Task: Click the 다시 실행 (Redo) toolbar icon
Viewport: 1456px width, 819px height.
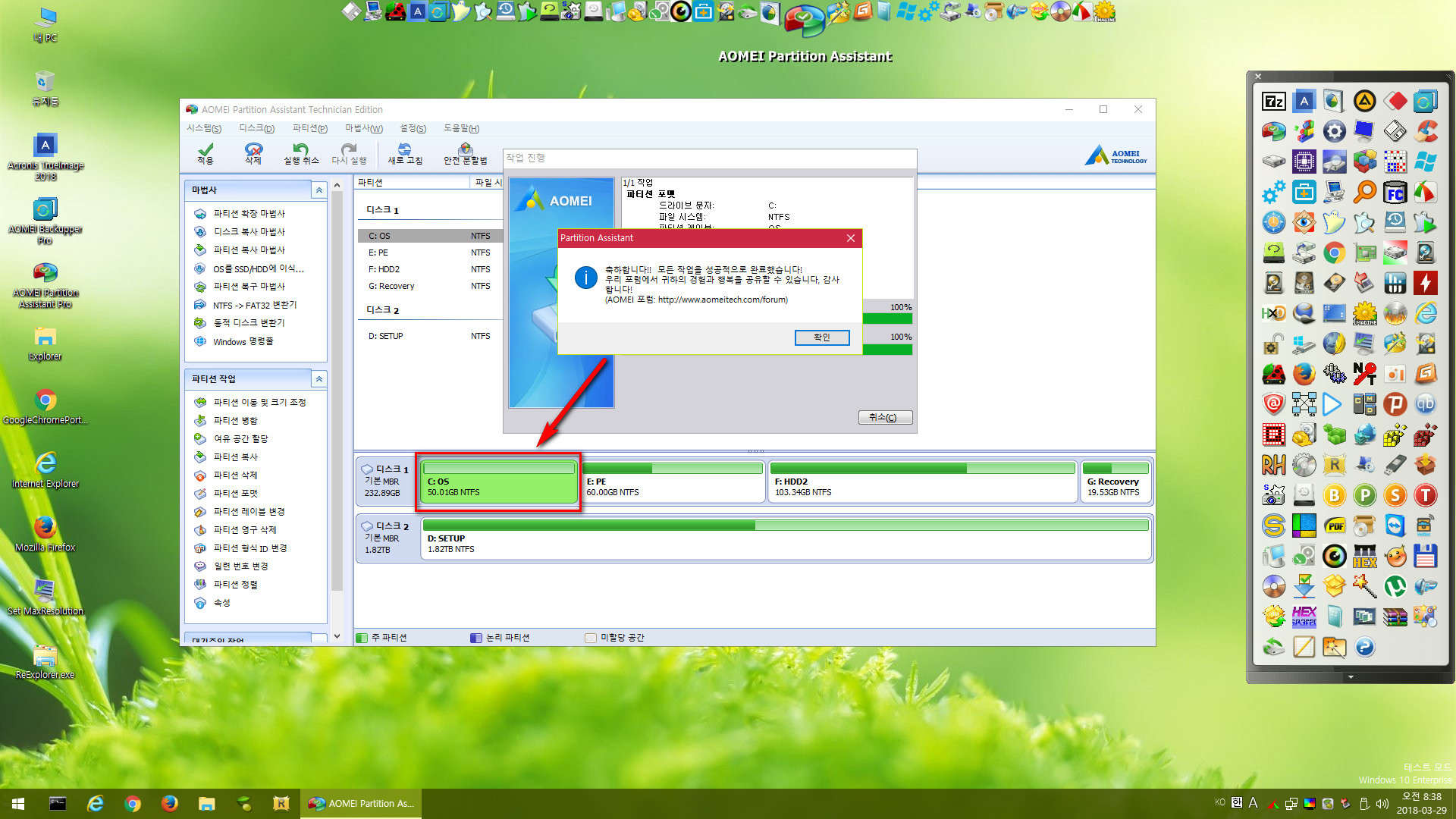Action: pyautogui.click(x=349, y=153)
